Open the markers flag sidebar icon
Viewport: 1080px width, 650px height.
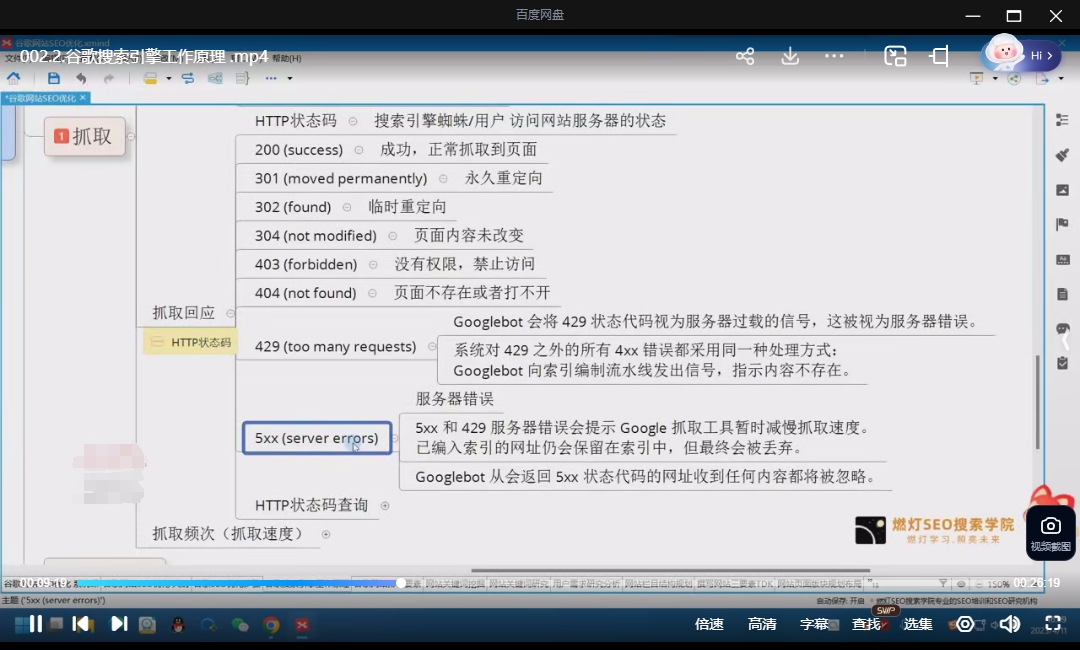(x=1062, y=224)
